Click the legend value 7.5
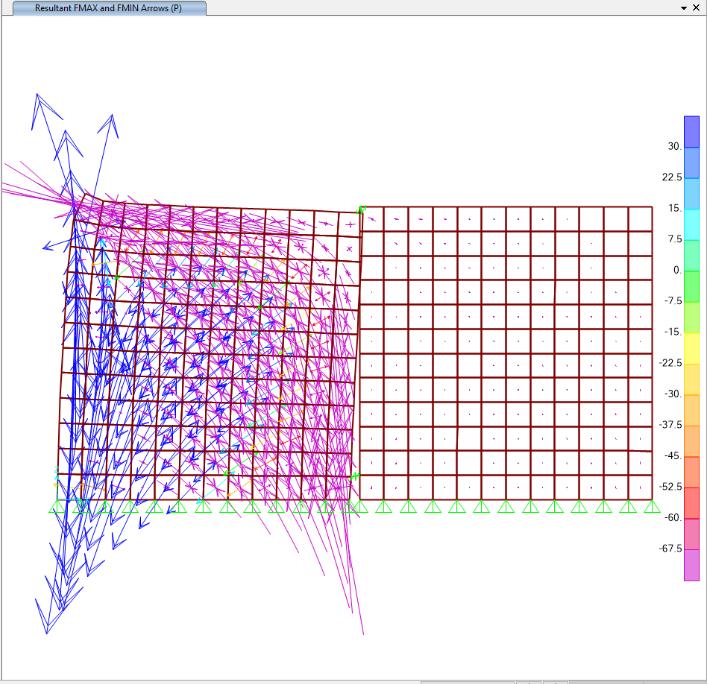The width and height of the screenshot is (707, 684). point(675,239)
